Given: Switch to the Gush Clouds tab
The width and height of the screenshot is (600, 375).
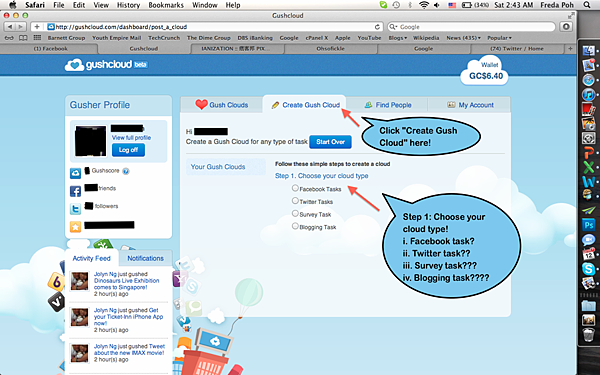Looking at the screenshot, I should (222, 104).
